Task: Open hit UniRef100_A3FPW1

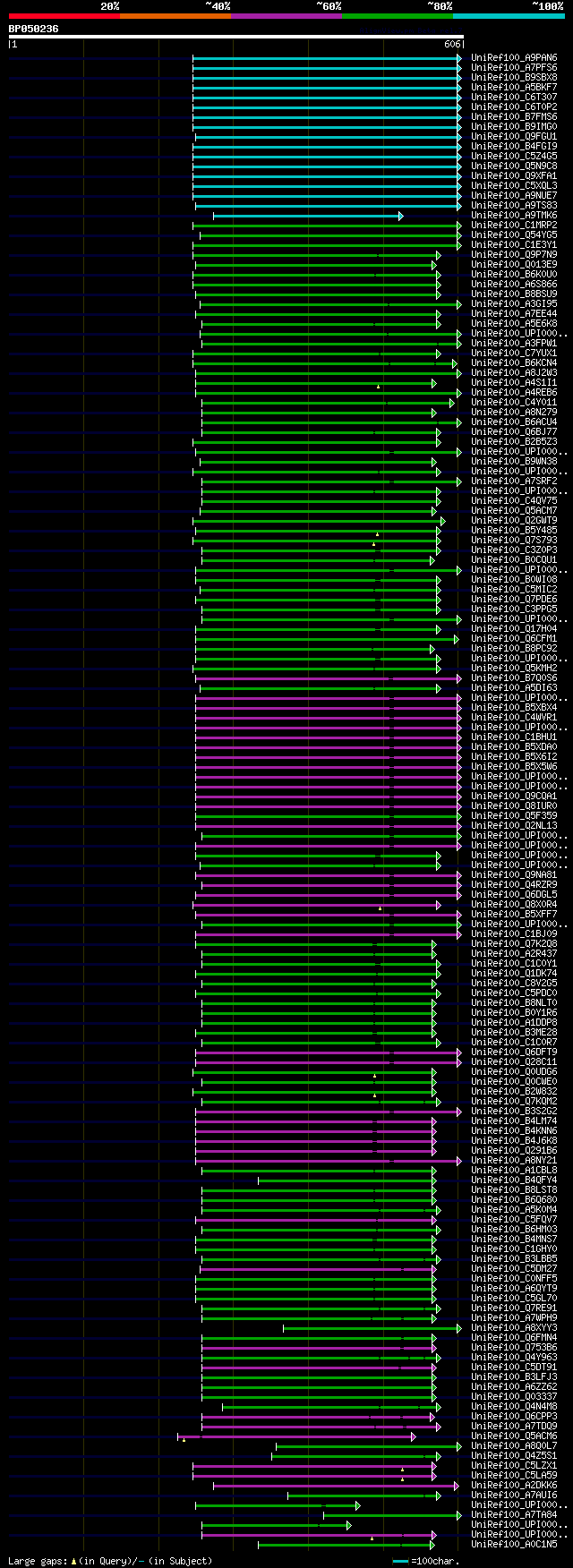Action: [x=514, y=343]
